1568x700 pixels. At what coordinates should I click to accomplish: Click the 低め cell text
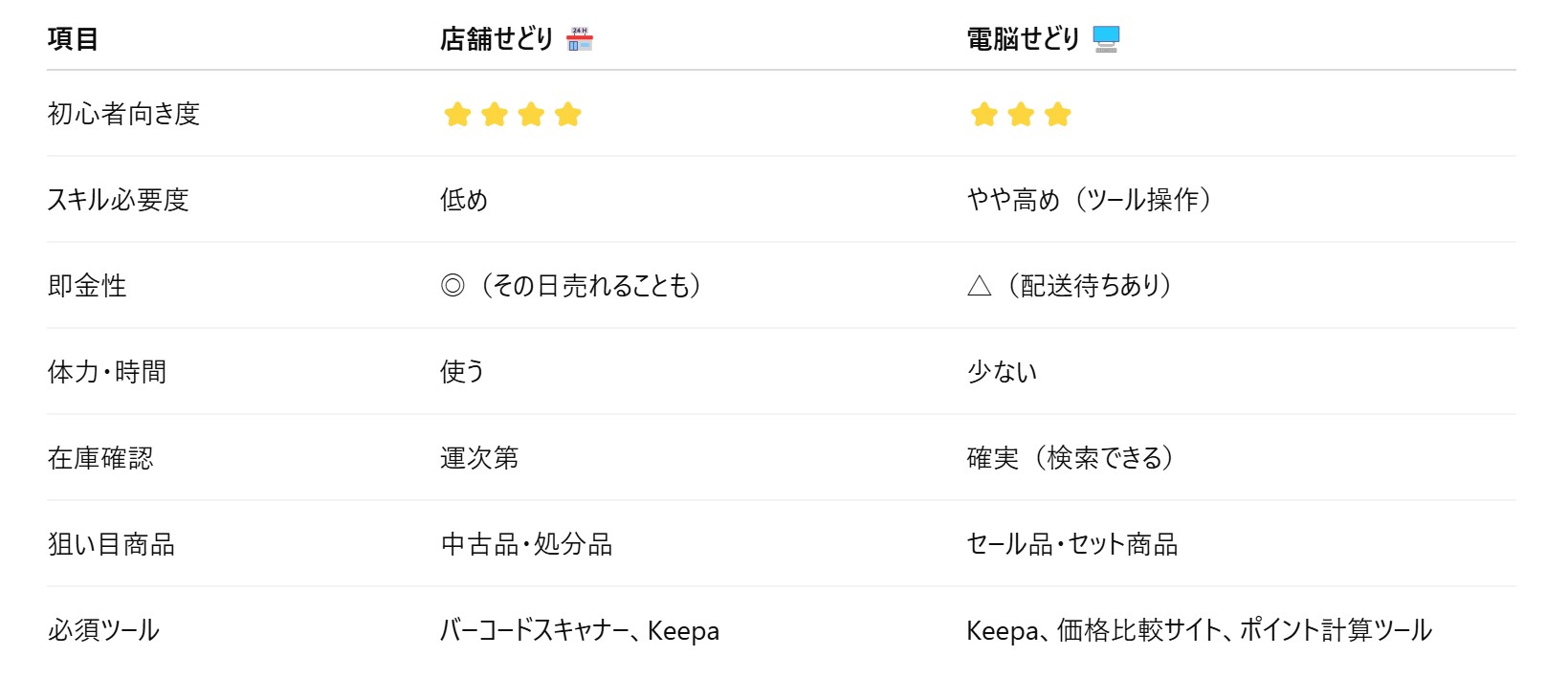point(464,200)
